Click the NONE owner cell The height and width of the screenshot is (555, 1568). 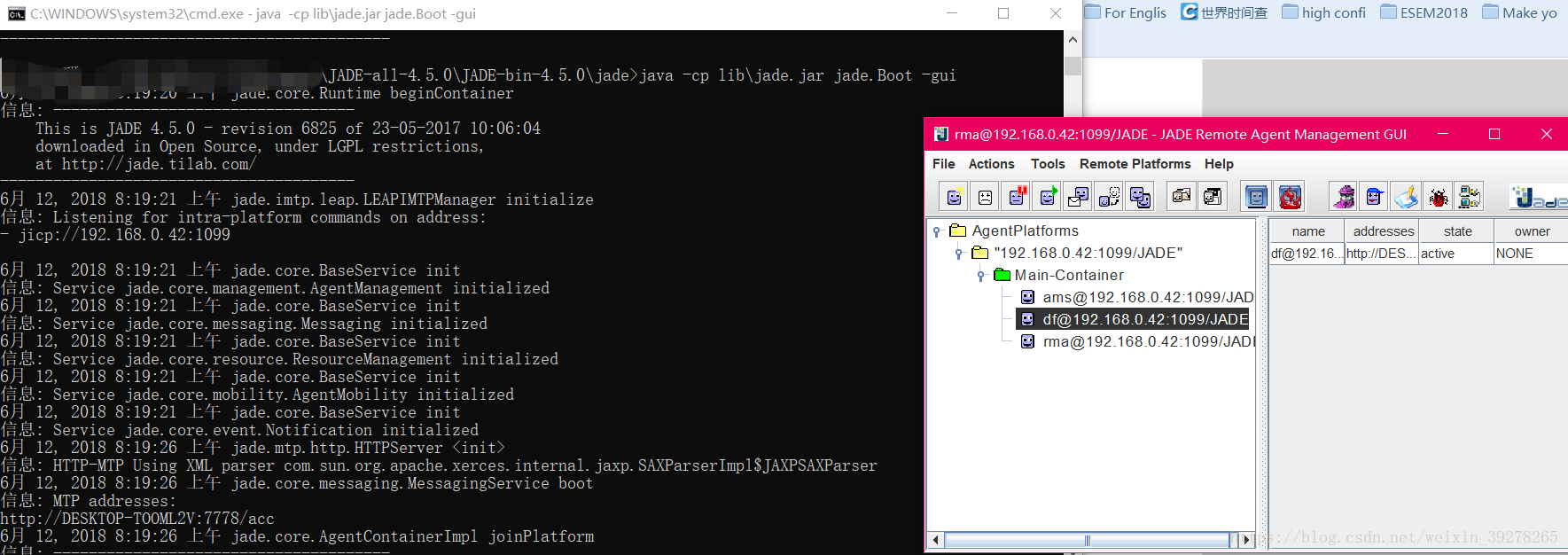(1531, 254)
